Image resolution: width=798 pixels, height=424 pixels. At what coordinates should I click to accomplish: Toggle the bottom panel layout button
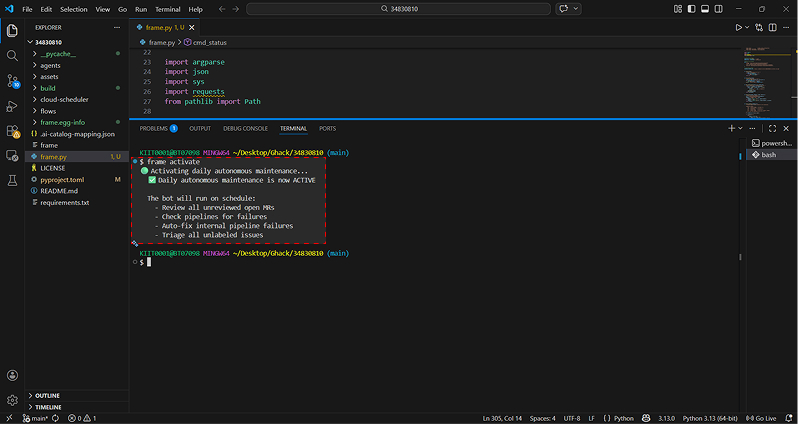pyautogui.click(x=705, y=9)
